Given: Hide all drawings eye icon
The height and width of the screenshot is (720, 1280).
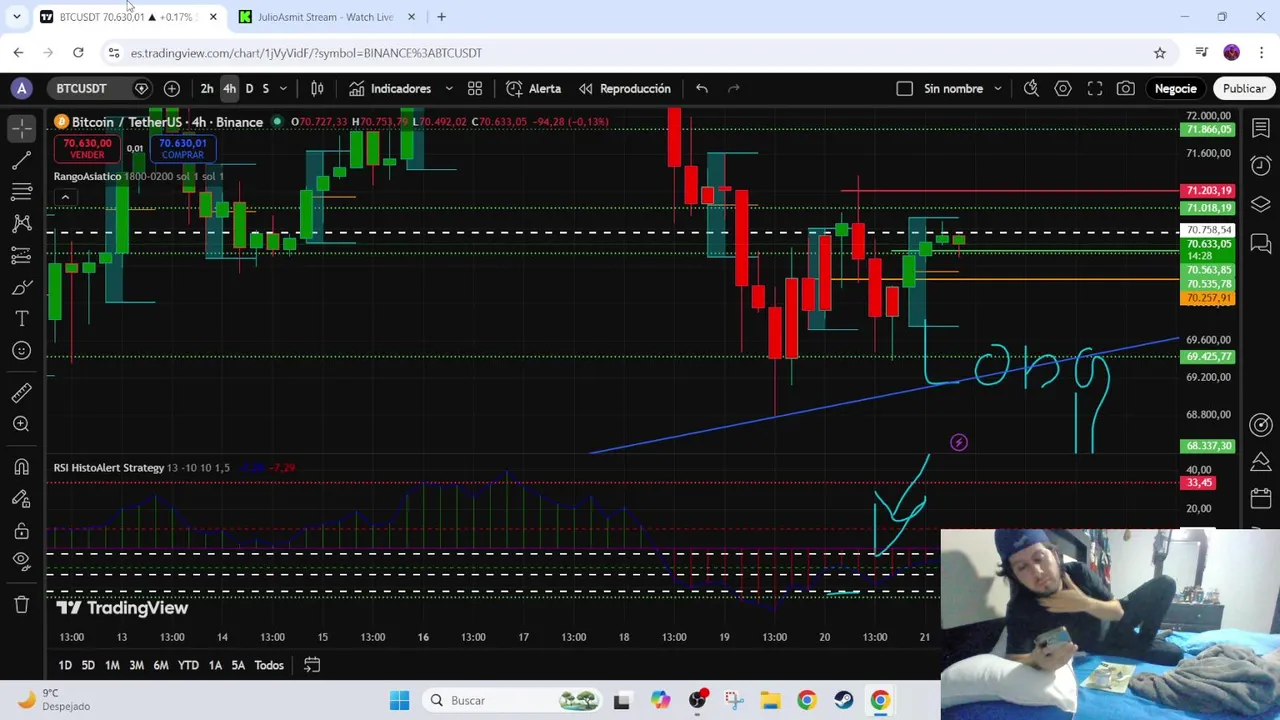Looking at the screenshot, I should click(22, 562).
